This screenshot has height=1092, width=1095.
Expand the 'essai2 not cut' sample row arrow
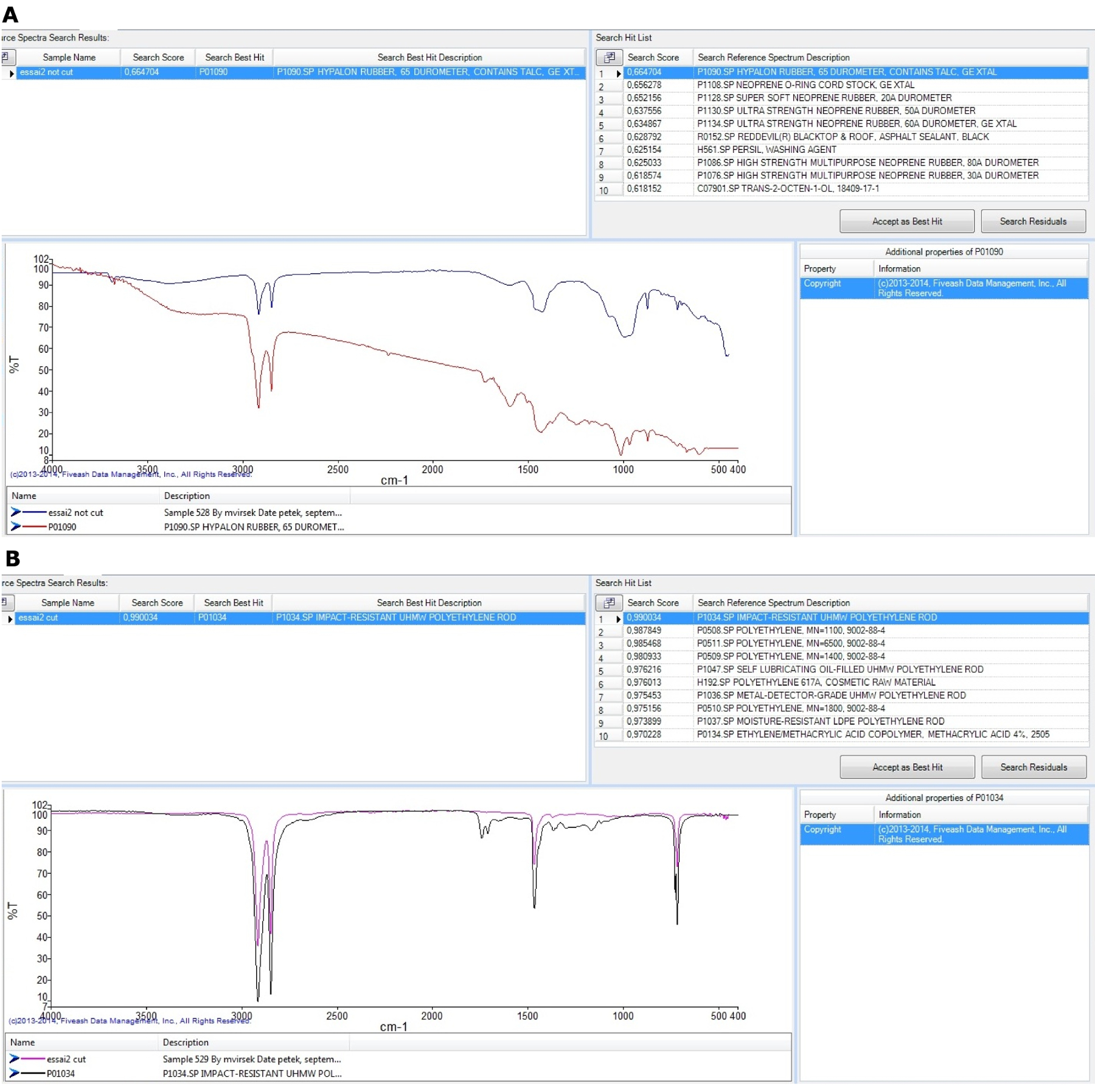pyautogui.click(x=11, y=73)
